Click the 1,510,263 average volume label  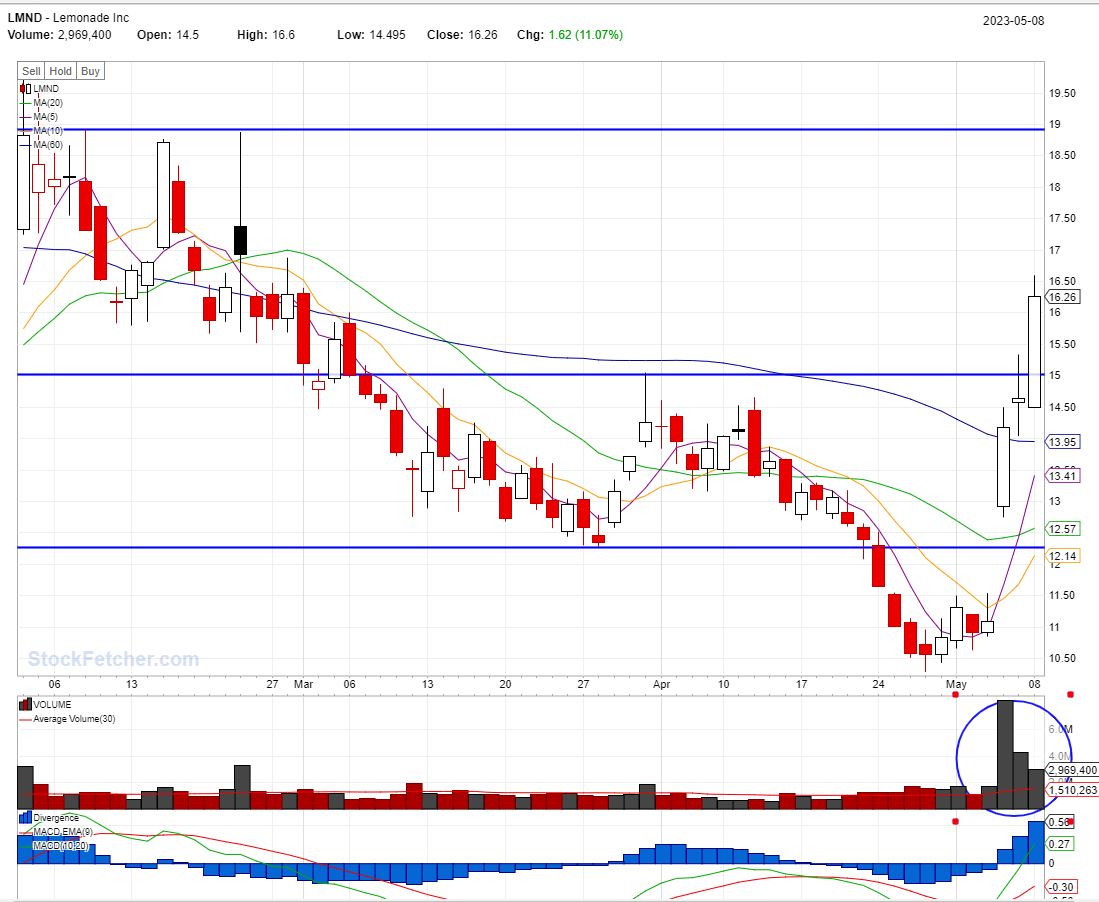click(x=1072, y=791)
